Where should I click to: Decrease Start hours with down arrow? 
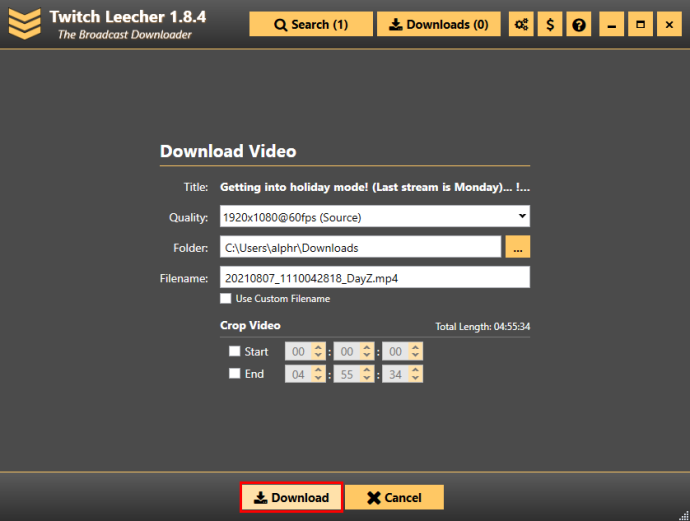[318, 355]
